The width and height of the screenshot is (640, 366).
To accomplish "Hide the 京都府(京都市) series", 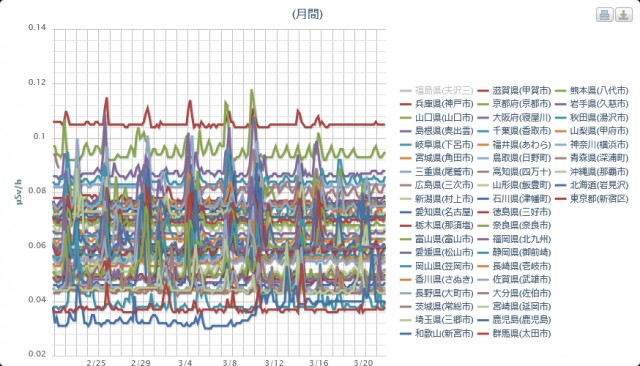I will pyautogui.click(x=514, y=104).
